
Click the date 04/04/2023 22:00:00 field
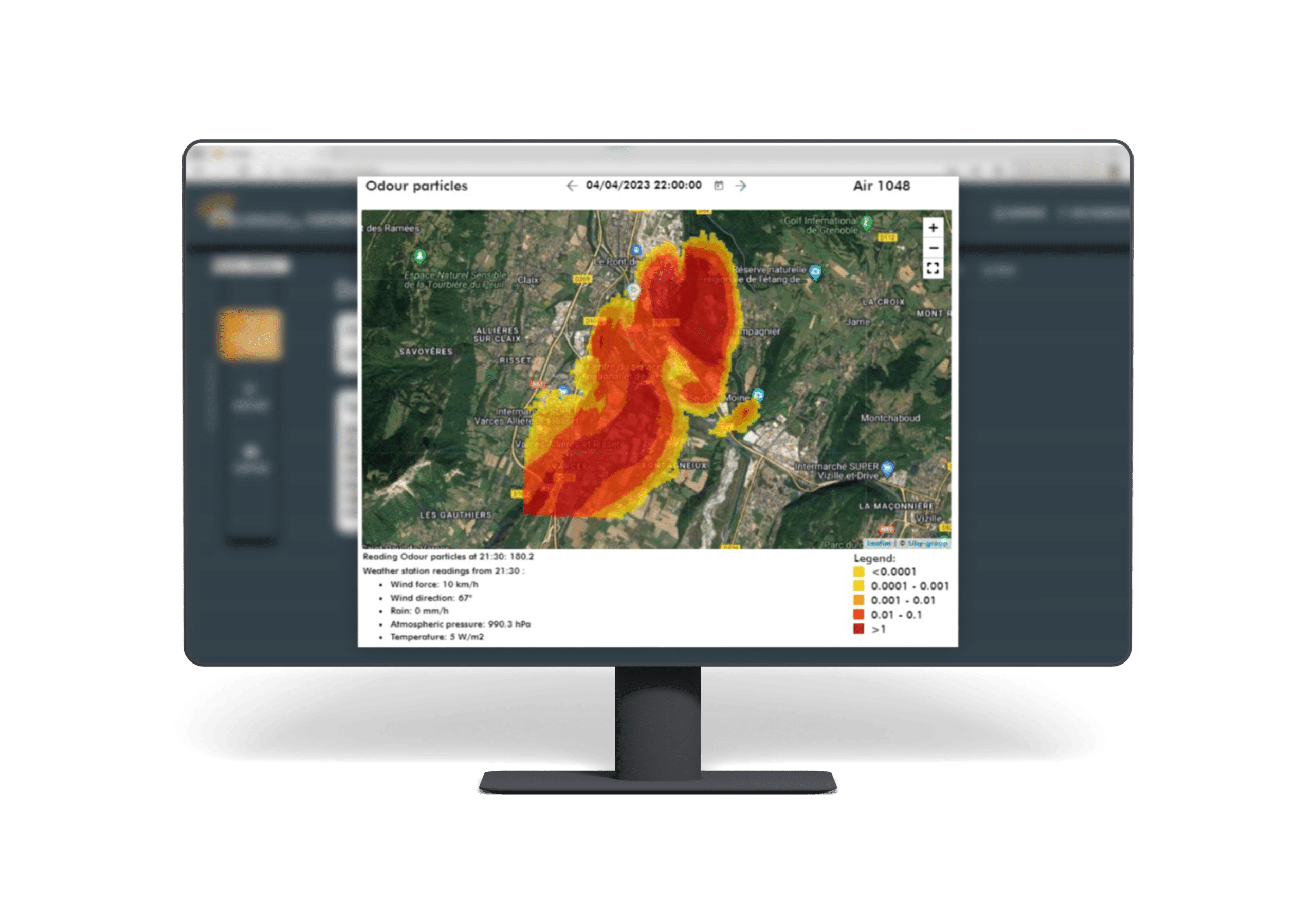[x=643, y=185]
